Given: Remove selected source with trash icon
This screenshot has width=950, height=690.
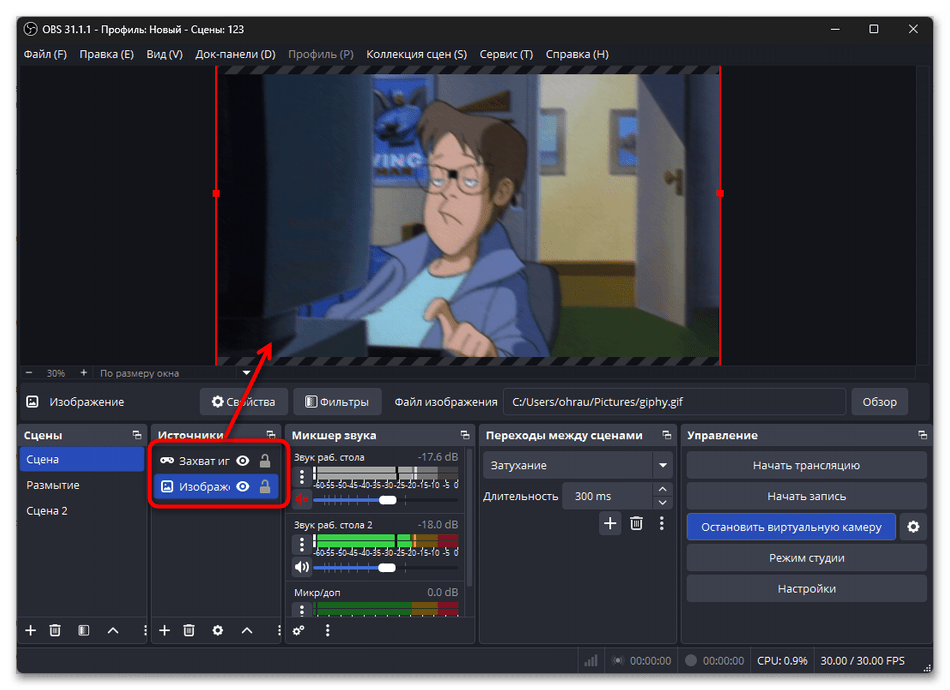Looking at the screenshot, I should click(189, 631).
